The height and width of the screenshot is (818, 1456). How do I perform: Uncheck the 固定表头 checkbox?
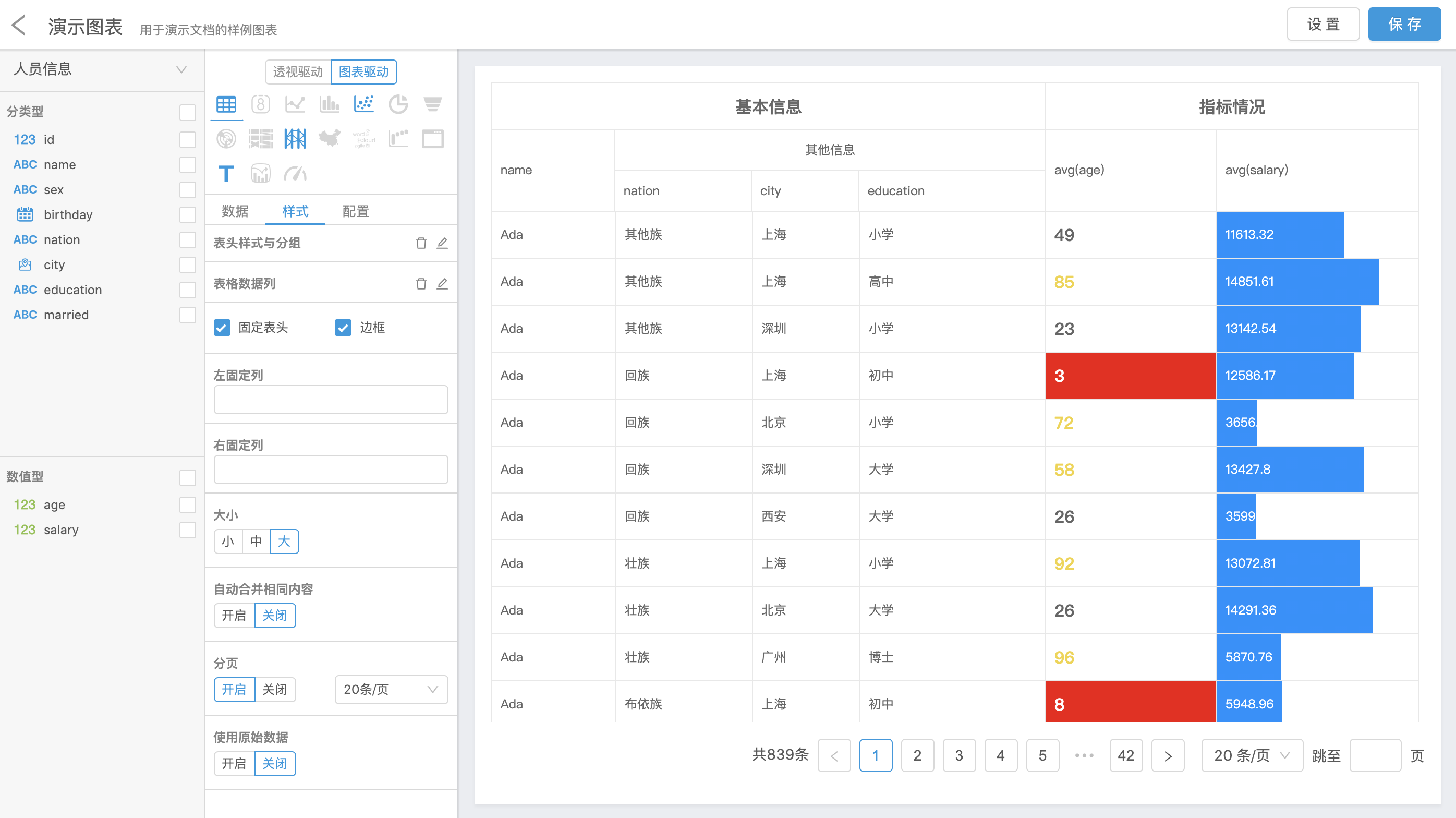222,328
